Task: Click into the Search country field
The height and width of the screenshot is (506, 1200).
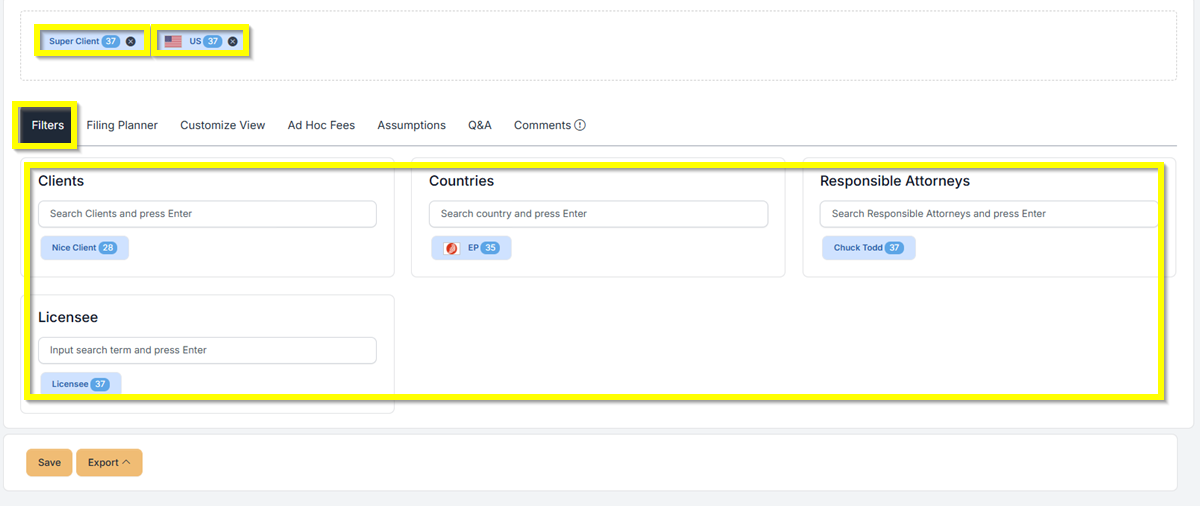Action: tap(598, 214)
